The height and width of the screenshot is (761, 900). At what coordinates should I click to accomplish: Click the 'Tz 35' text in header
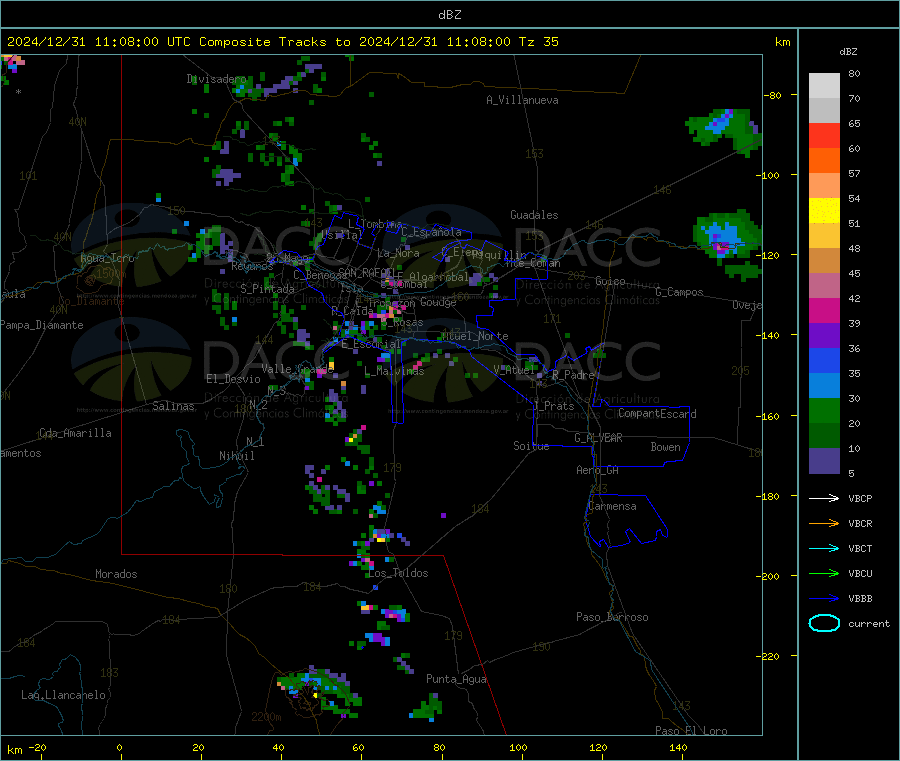click(x=538, y=42)
